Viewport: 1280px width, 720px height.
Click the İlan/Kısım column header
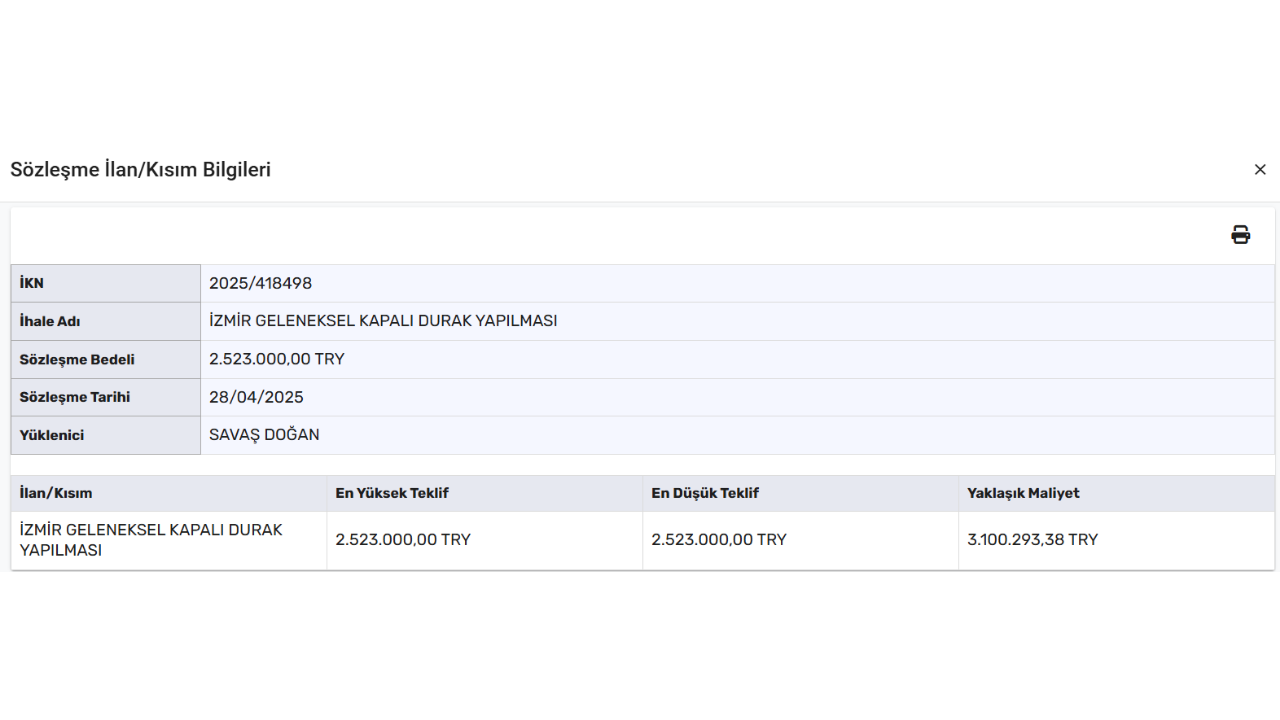coord(56,493)
